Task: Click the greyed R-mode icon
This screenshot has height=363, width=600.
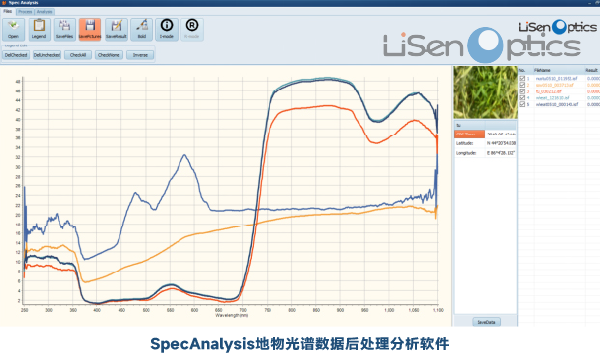Action: point(192,29)
